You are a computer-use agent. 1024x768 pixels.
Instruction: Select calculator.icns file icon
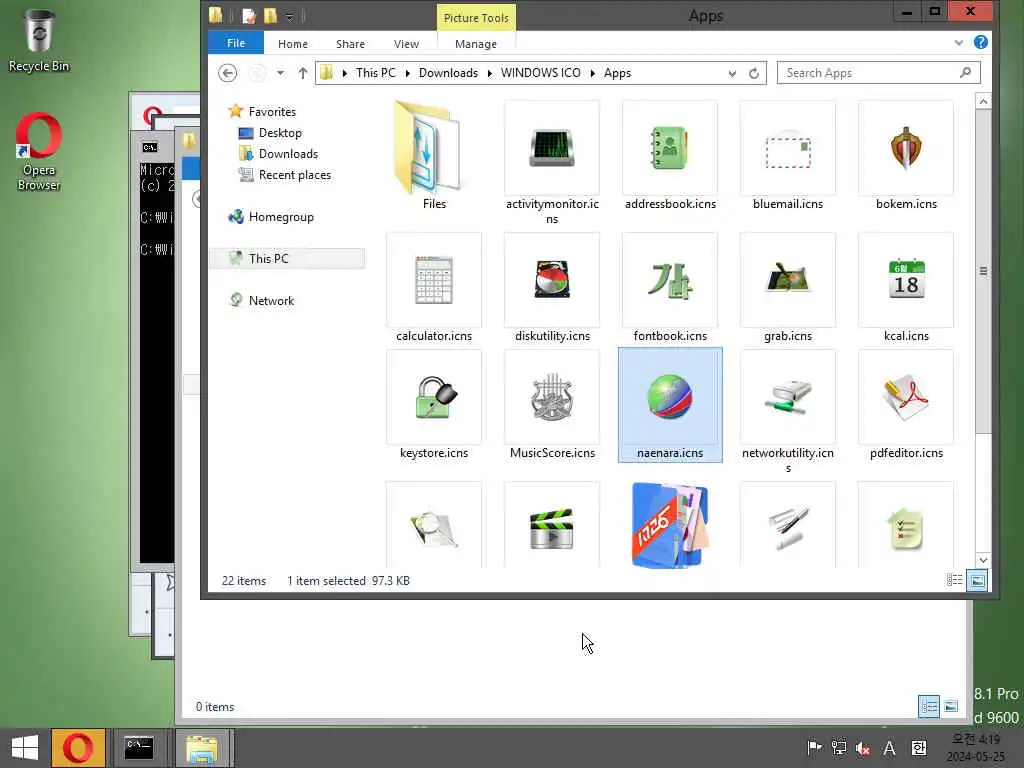(x=434, y=280)
